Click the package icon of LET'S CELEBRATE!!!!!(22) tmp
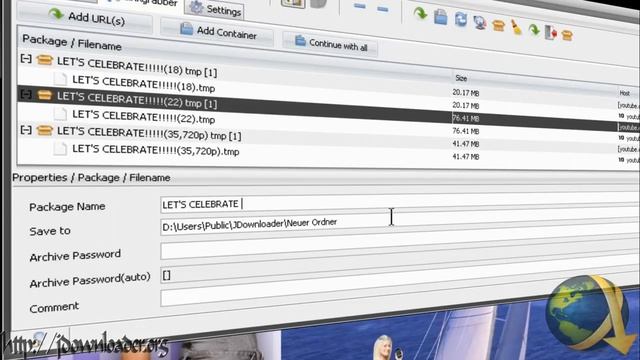The height and width of the screenshot is (360, 640). (x=44, y=95)
